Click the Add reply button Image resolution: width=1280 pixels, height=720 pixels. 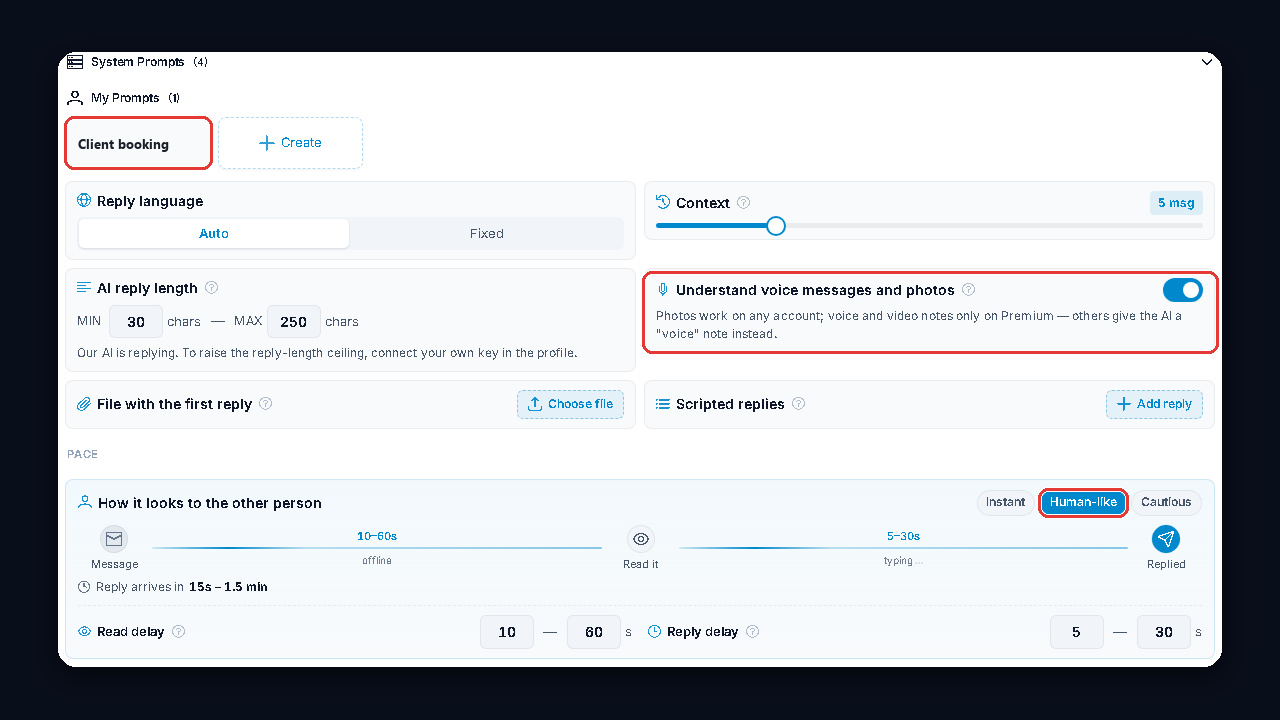[1154, 404]
